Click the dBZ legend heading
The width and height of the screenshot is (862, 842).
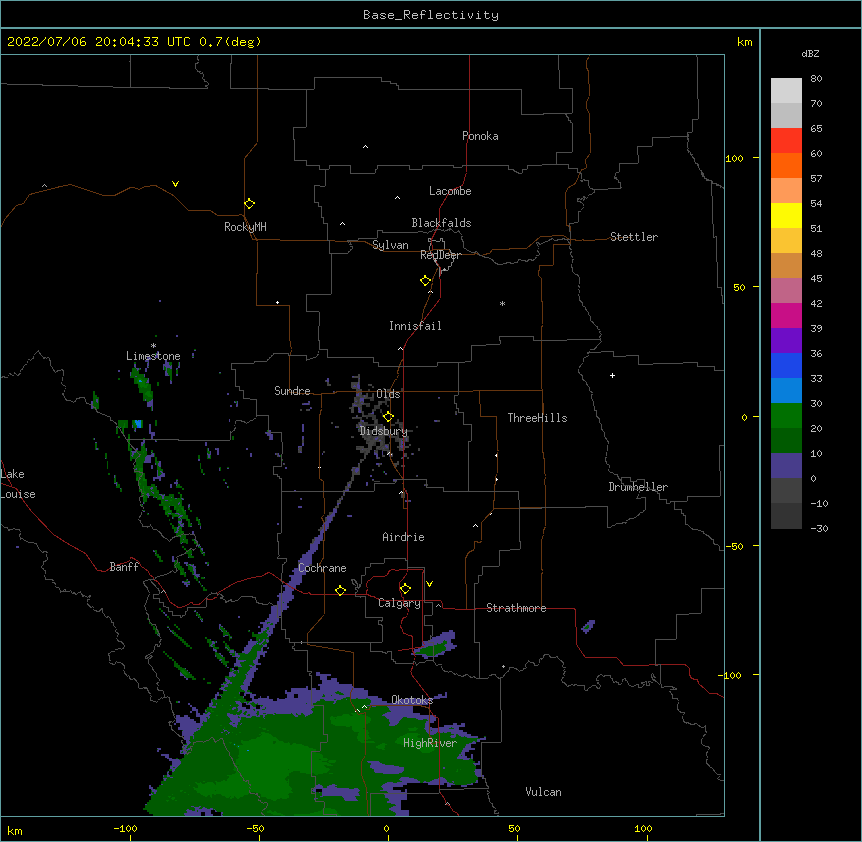(810, 54)
